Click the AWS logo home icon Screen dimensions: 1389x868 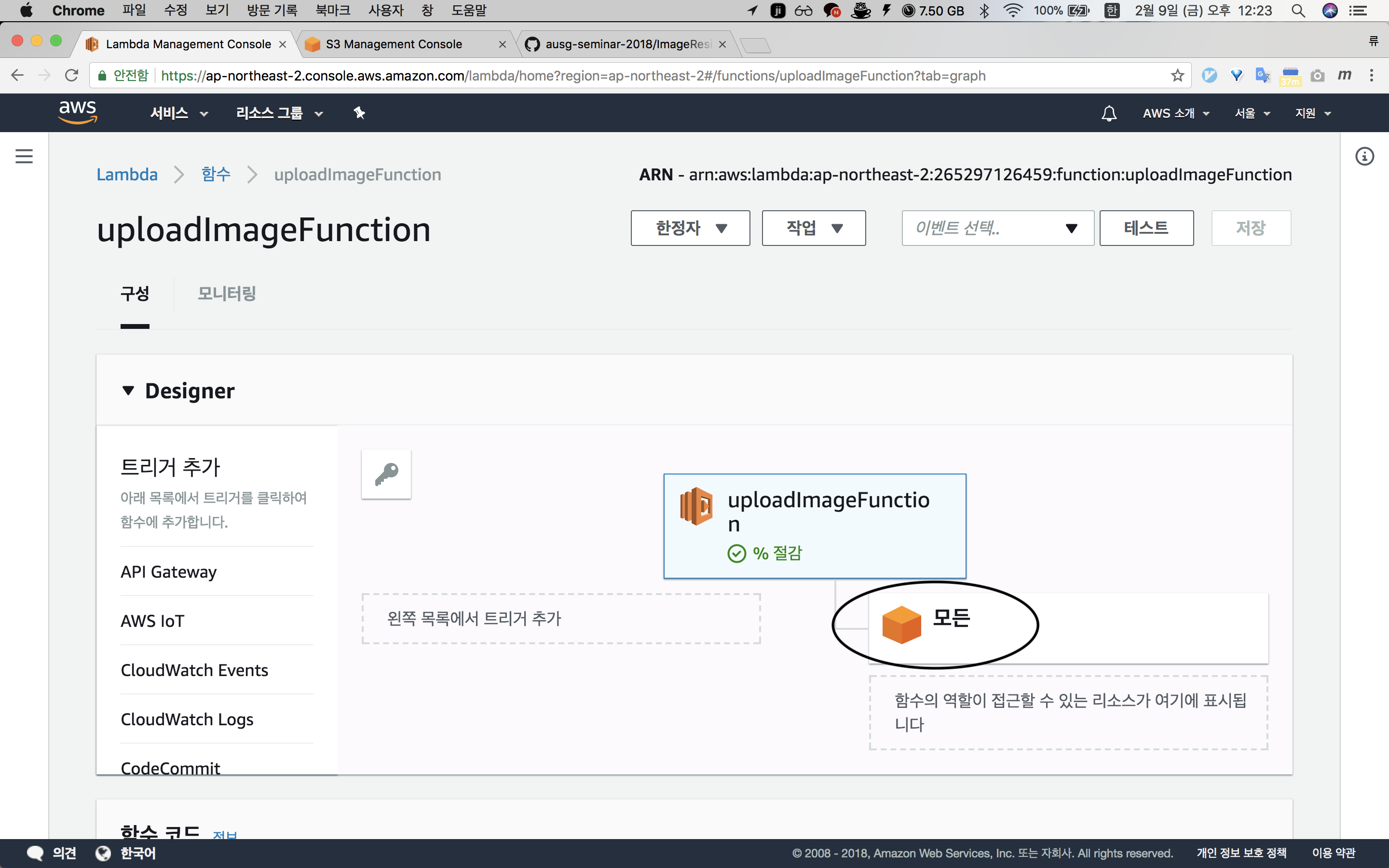(78, 112)
